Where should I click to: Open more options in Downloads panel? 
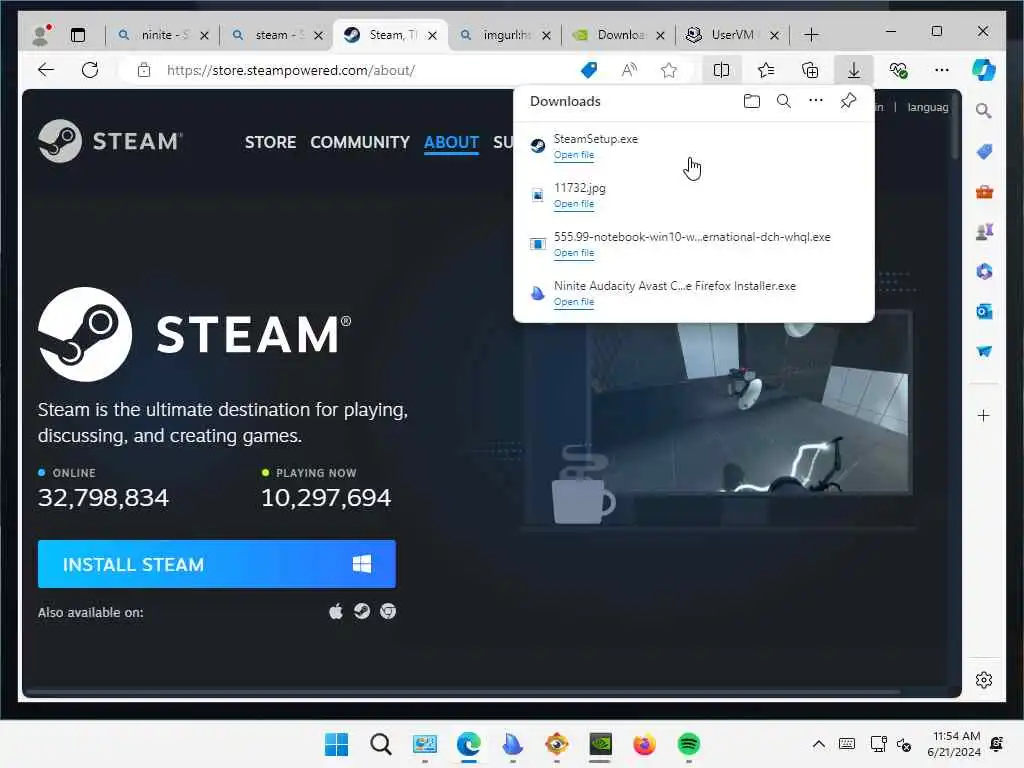(x=816, y=101)
